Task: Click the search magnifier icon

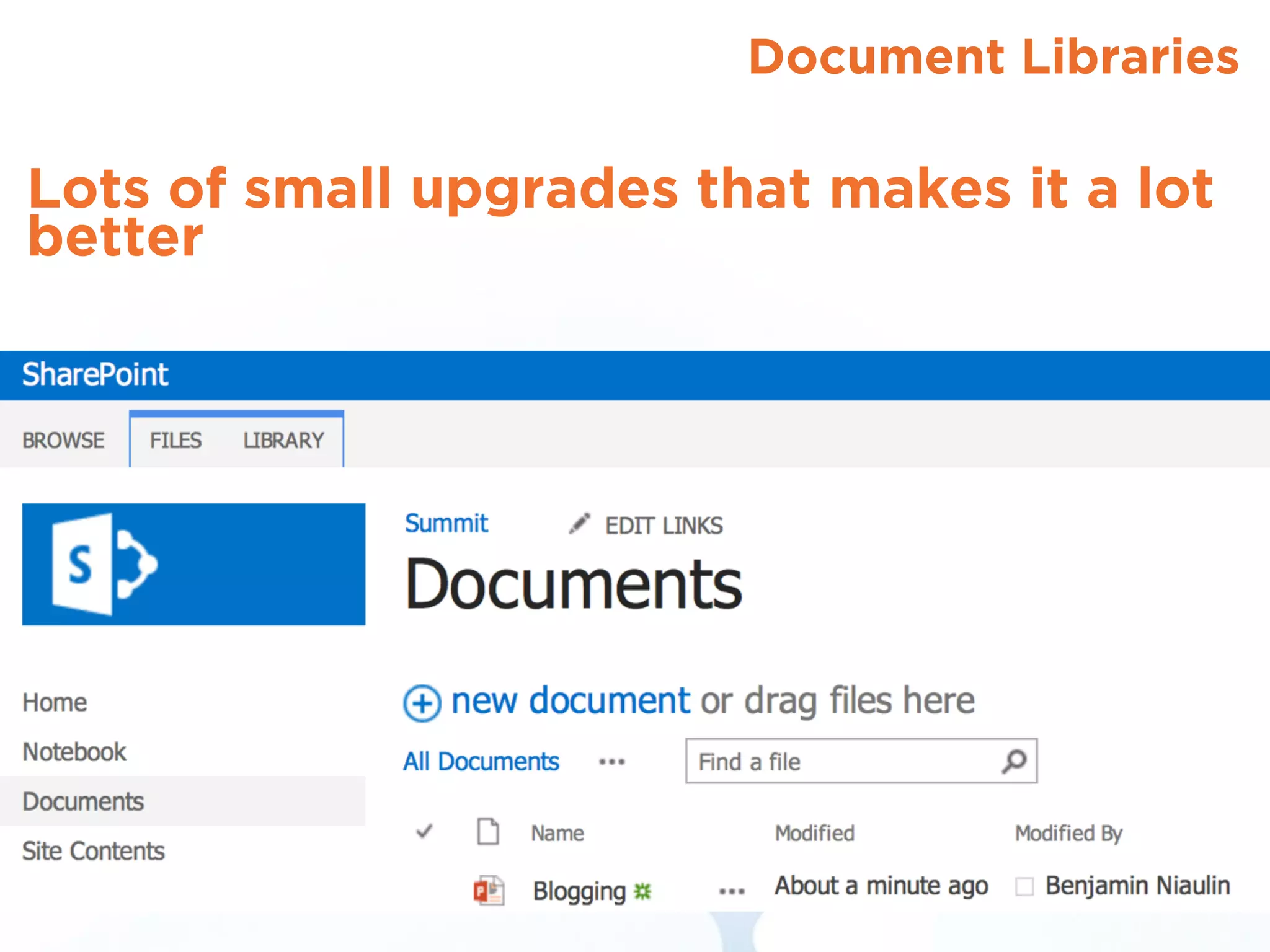Action: 1015,761
